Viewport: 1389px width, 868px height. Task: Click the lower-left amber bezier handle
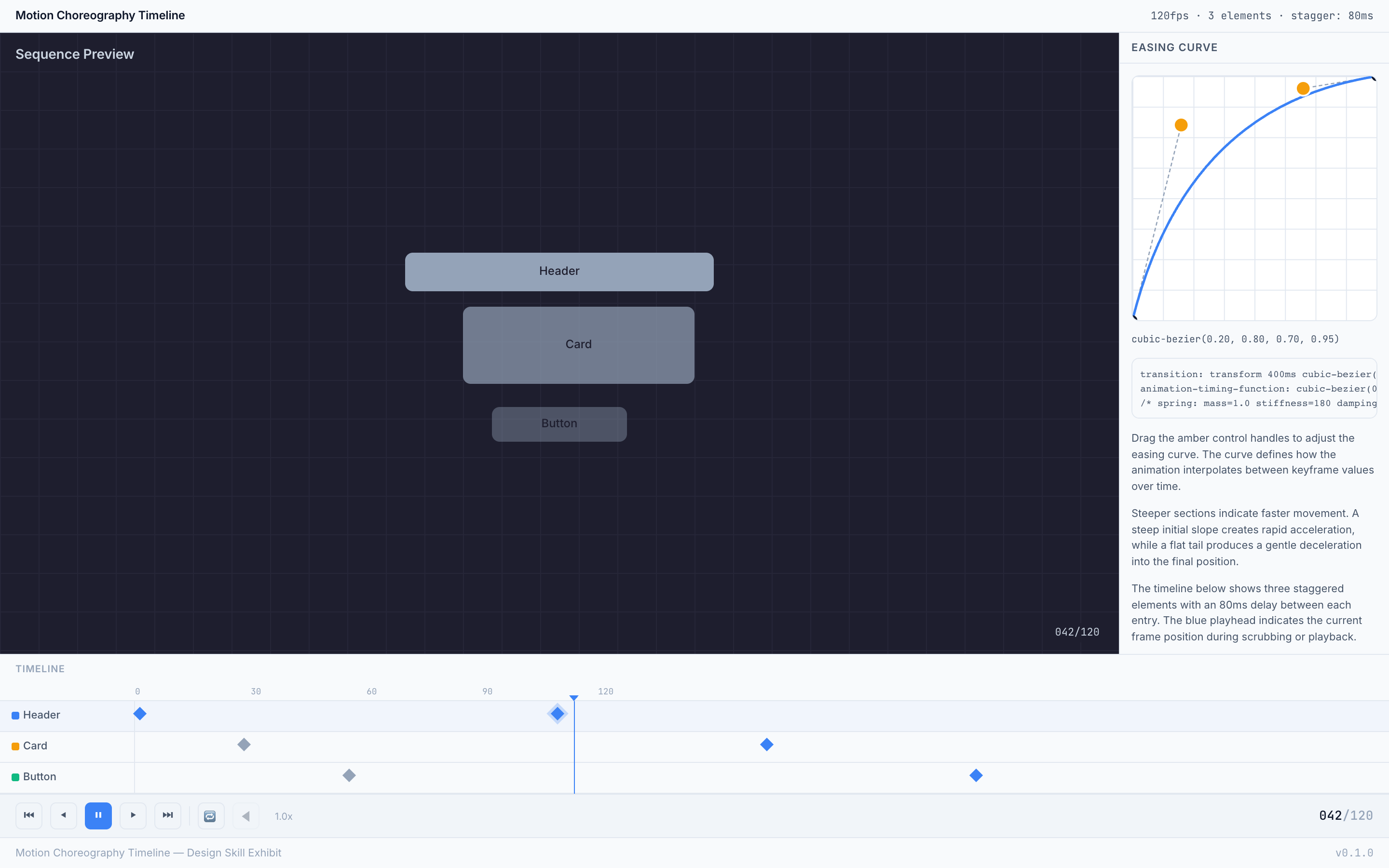coord(1181,125)
